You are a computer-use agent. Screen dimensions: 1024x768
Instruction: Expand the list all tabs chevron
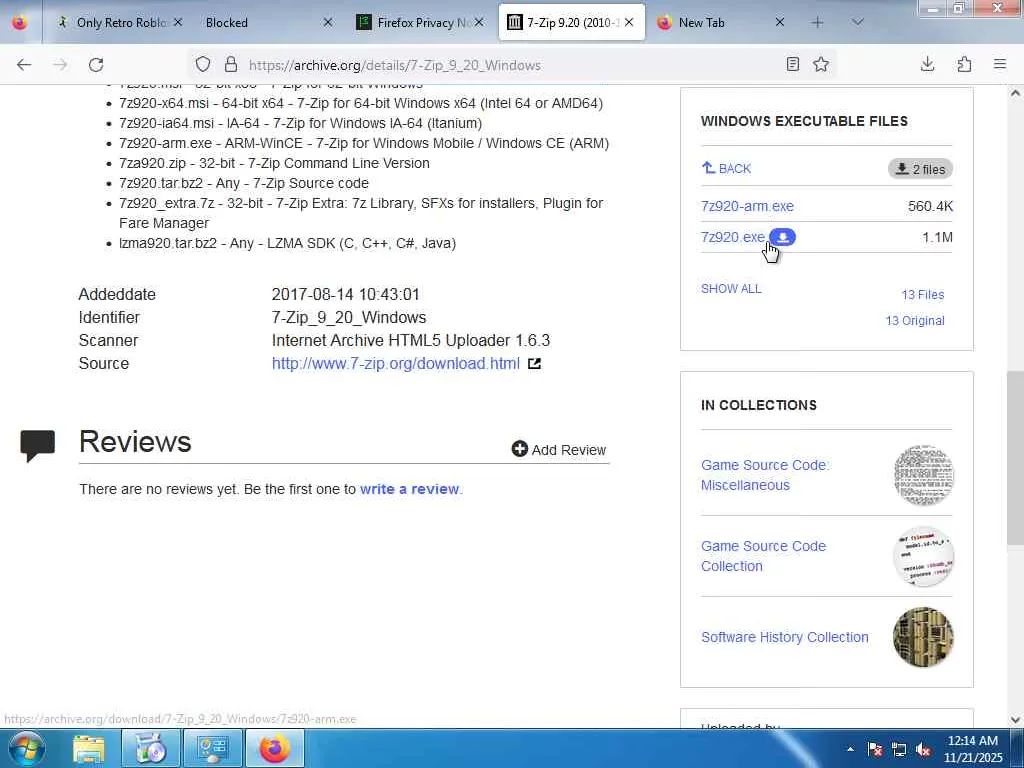pyautogui.click(x=858, y=22)
